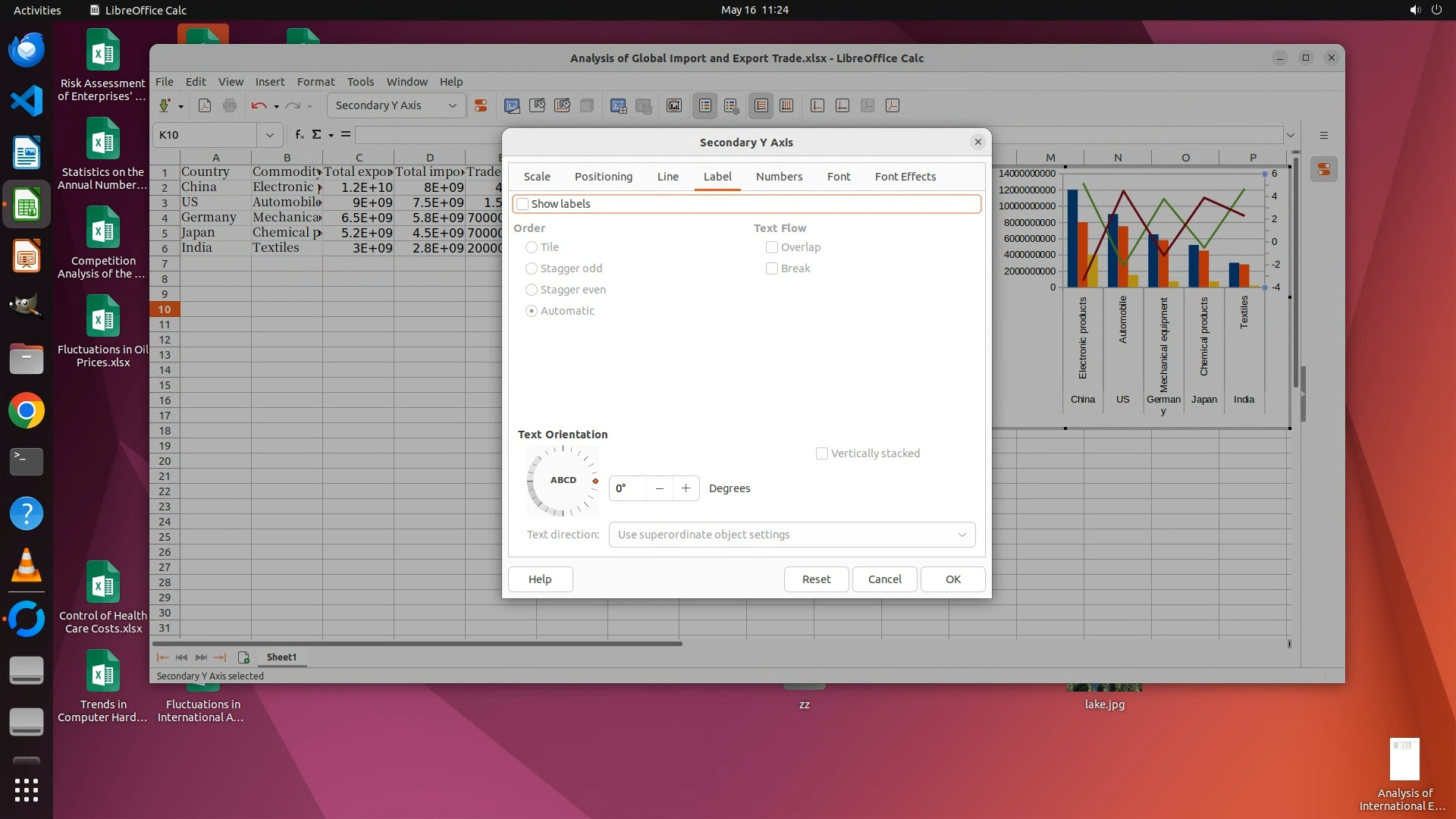
Task: Toggle the Horizontal Grids toolbar icon
Action: [761, 106]
